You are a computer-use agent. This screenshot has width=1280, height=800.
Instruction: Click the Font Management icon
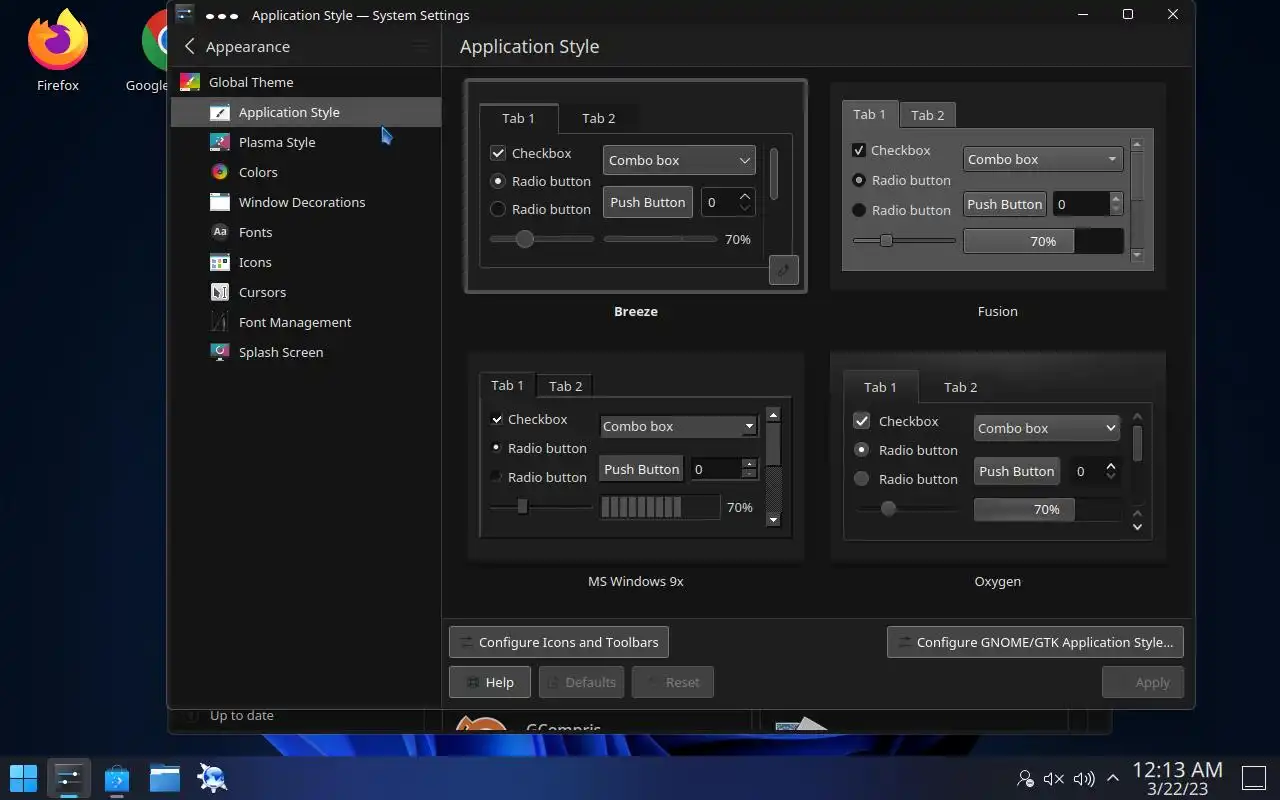point(220,322)
